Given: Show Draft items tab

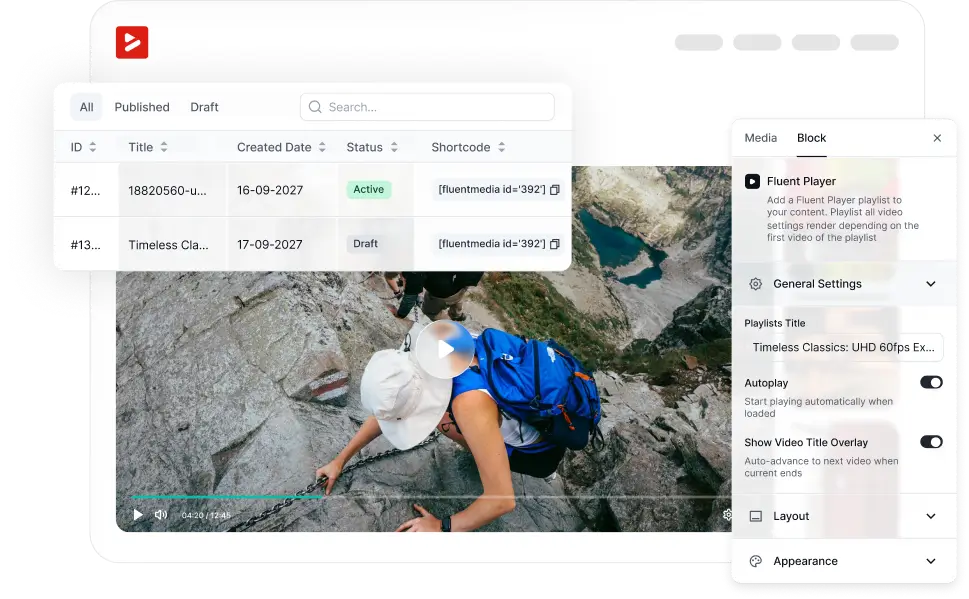Looking at the screenshot, I should coord(204,107).
